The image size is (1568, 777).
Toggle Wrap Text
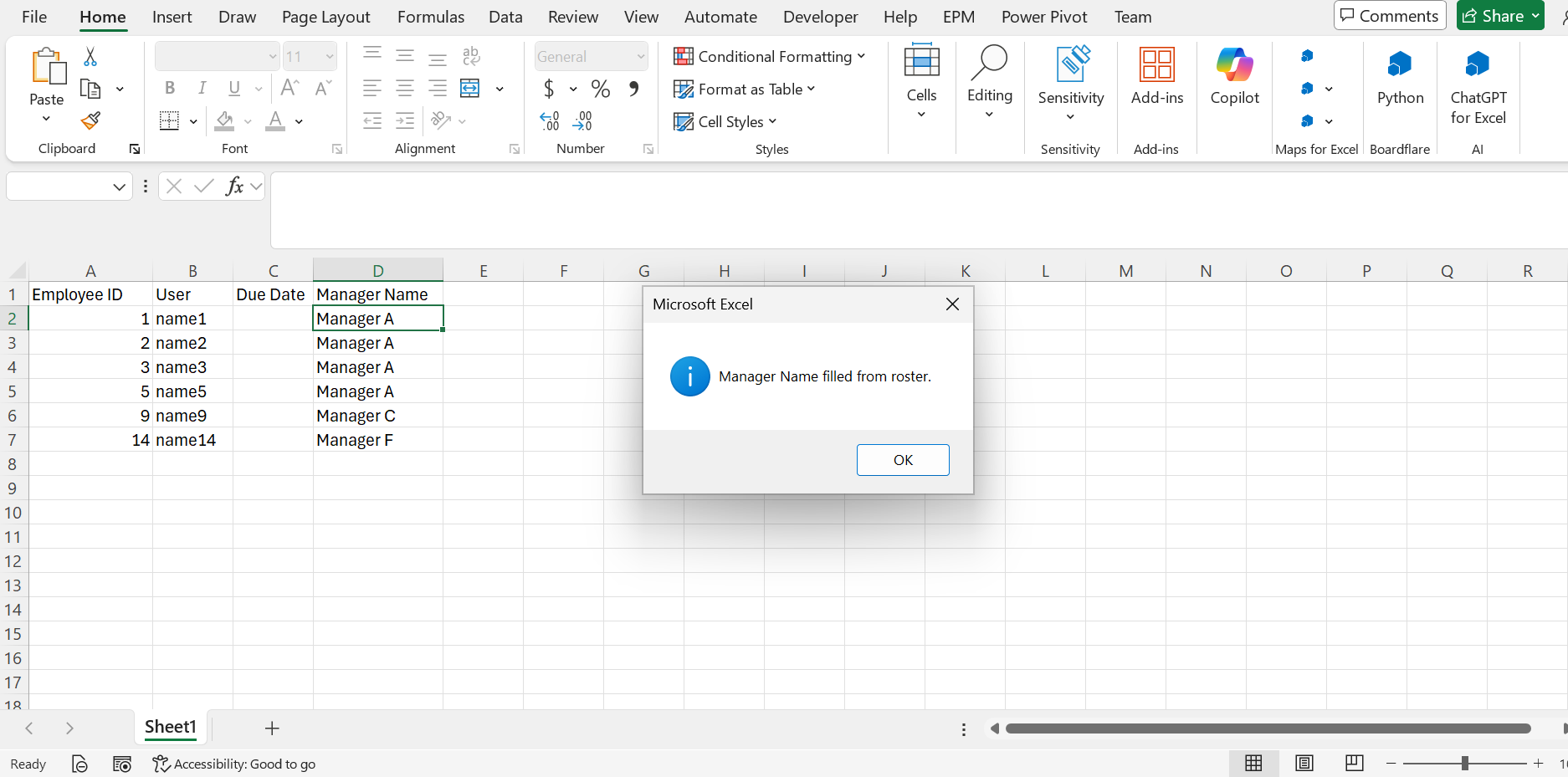[x=471, y=56]
